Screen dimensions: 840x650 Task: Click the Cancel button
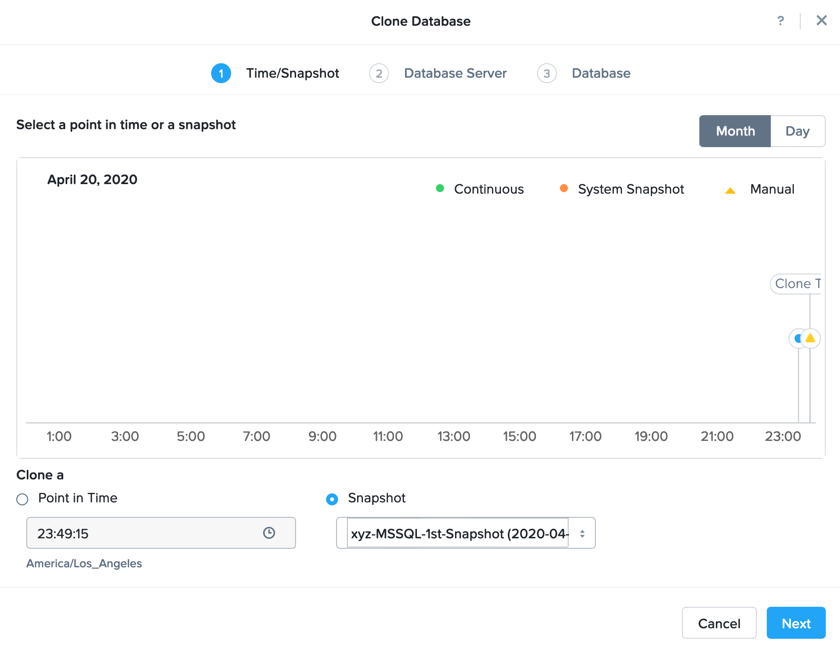(x=719, y=623)
